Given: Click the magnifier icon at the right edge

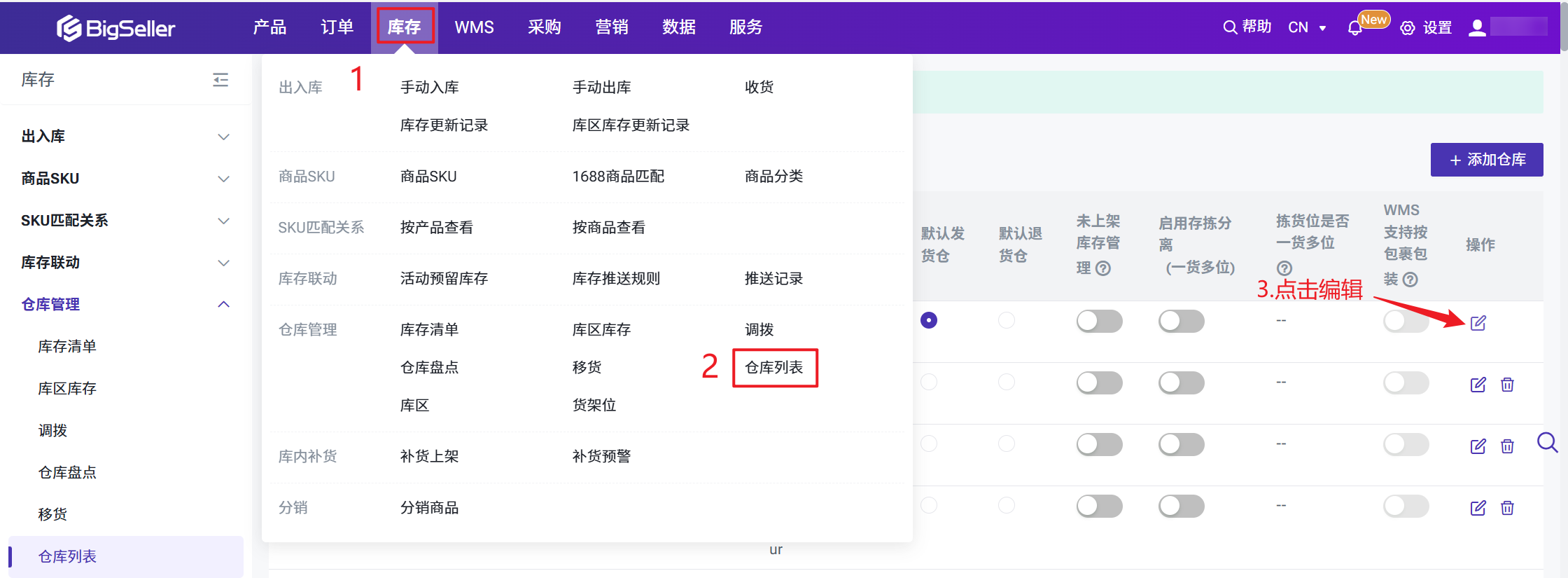Looking at the screenshot, I should 1547,443.
